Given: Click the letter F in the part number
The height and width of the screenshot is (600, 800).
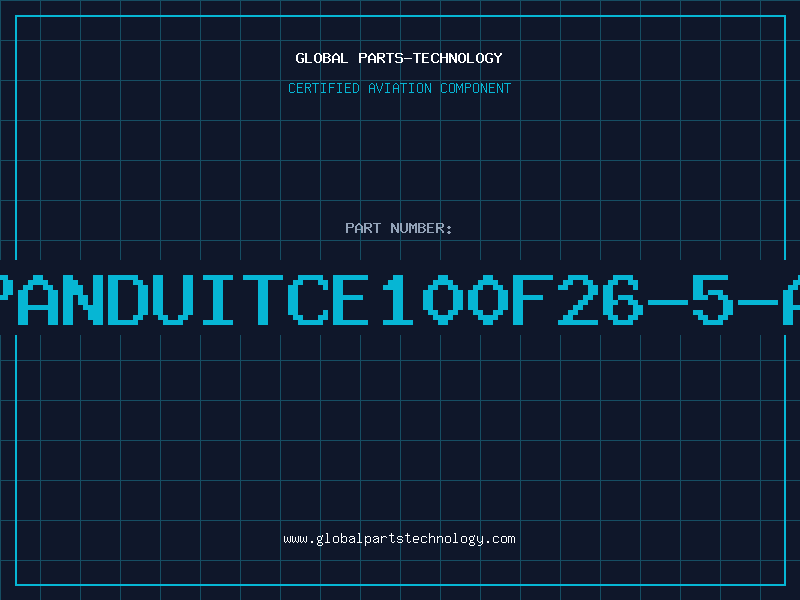Looking at the screenshot, I should click(533, 299).
